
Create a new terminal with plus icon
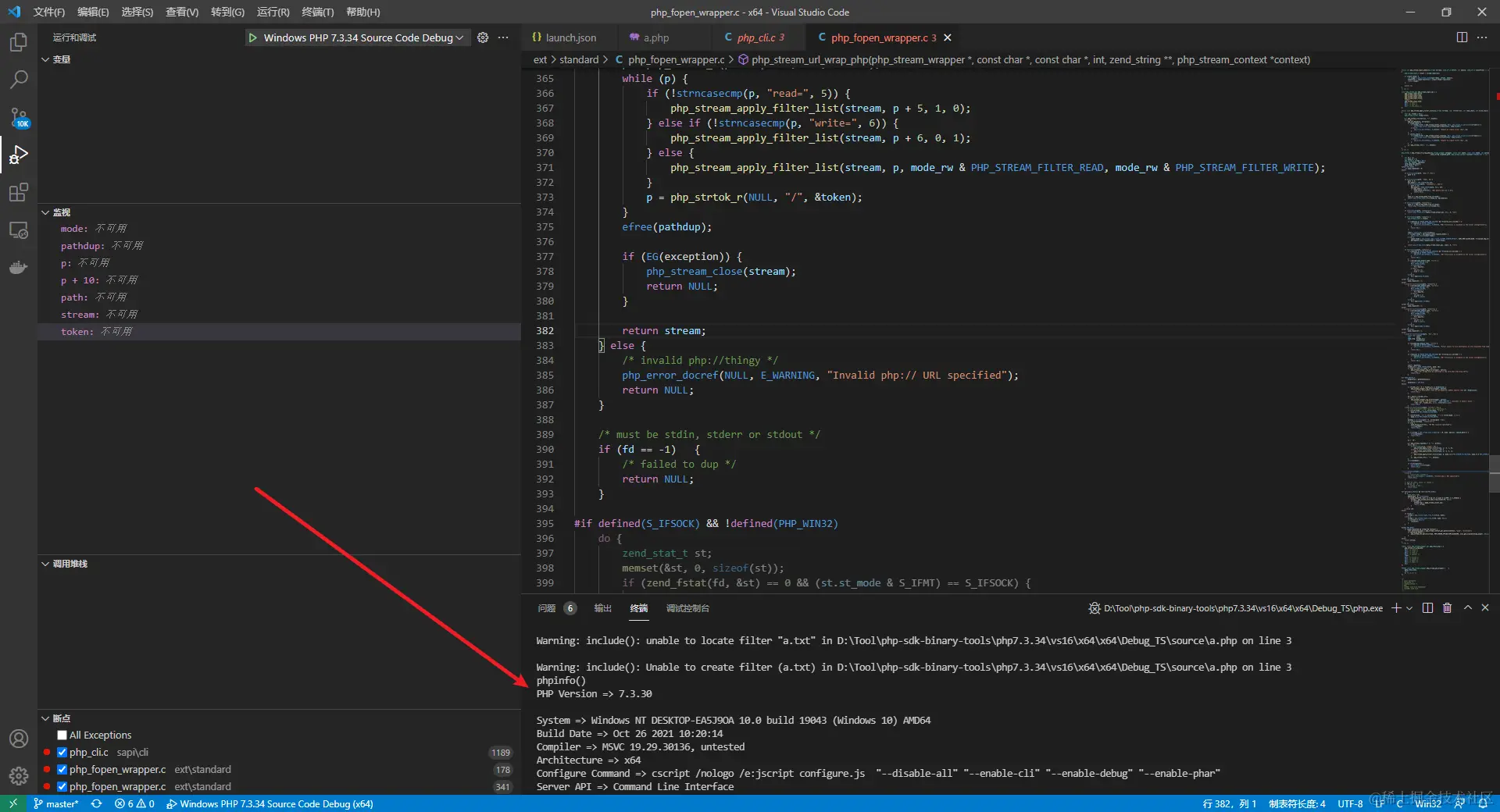(1396, 608)
